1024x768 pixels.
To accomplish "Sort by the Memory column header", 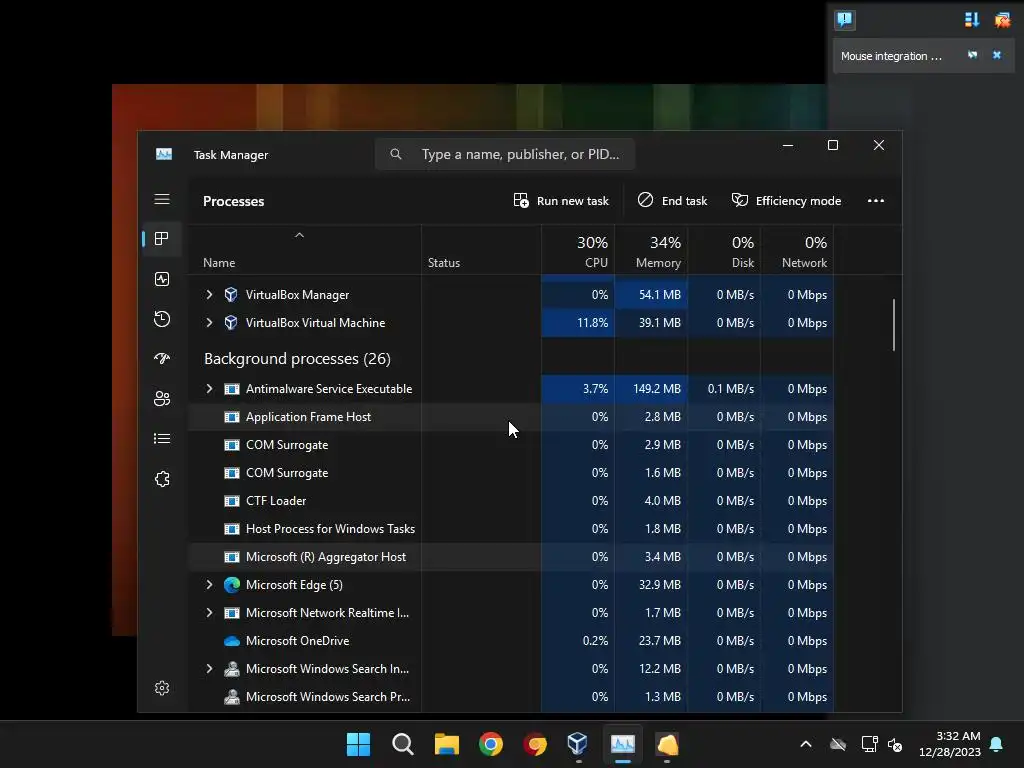I will point(651,251).
